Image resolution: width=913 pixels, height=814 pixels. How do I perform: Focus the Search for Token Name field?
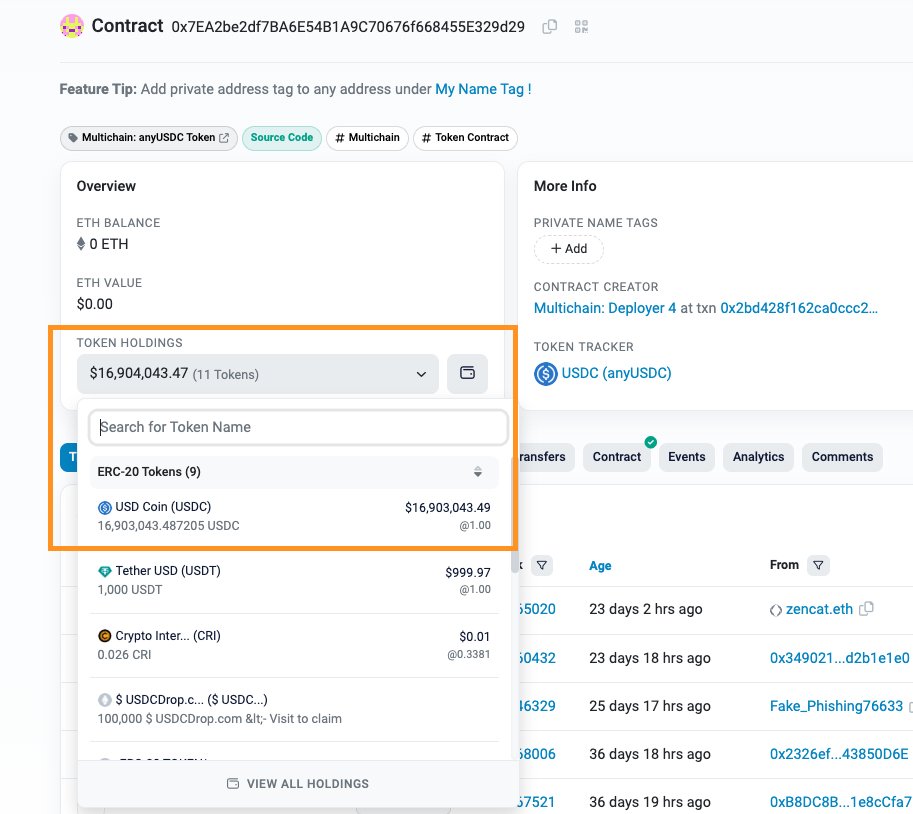click(x=298, y=427)
